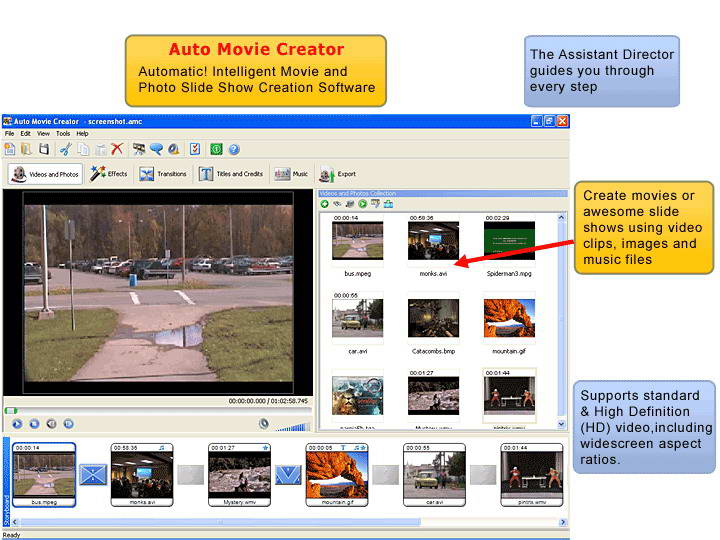Click the storyboard horizontal scrollbar thumb
Screen dimensions: 720x540
pyautogui.click(x=220, y=523)
